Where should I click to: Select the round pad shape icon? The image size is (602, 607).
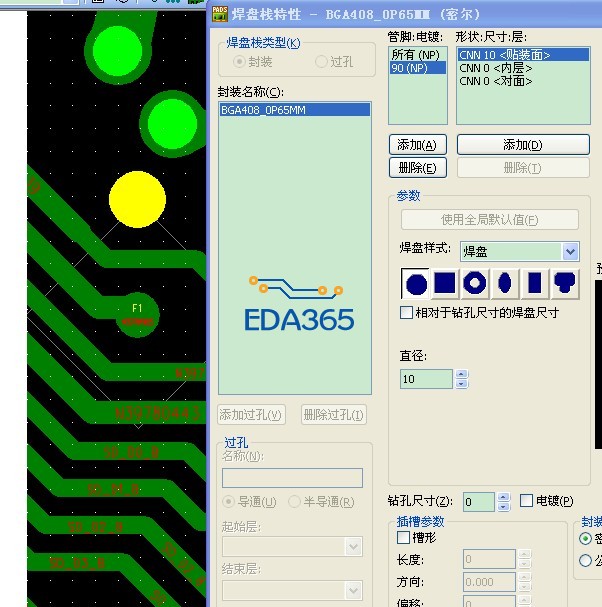415,284
